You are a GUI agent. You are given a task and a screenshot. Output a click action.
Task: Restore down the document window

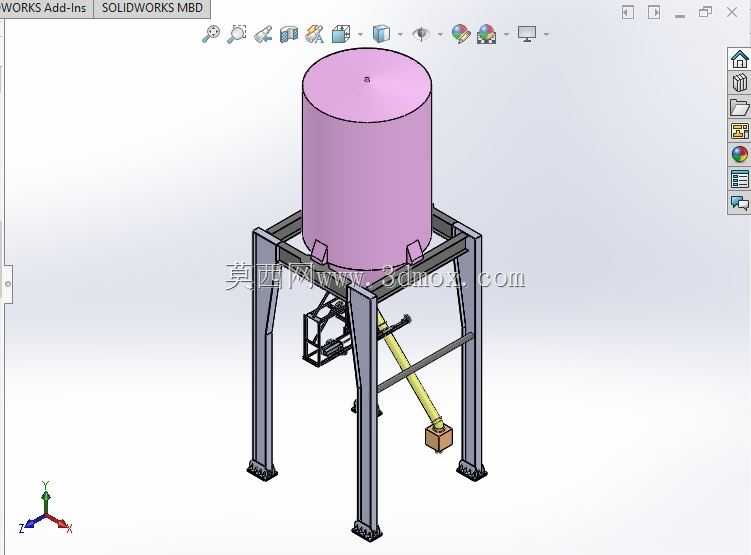[705, 12]
